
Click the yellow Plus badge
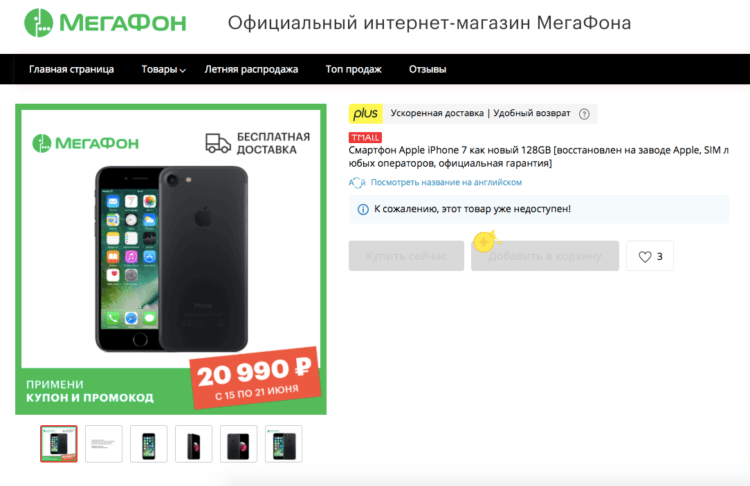(x=365, y=113)
